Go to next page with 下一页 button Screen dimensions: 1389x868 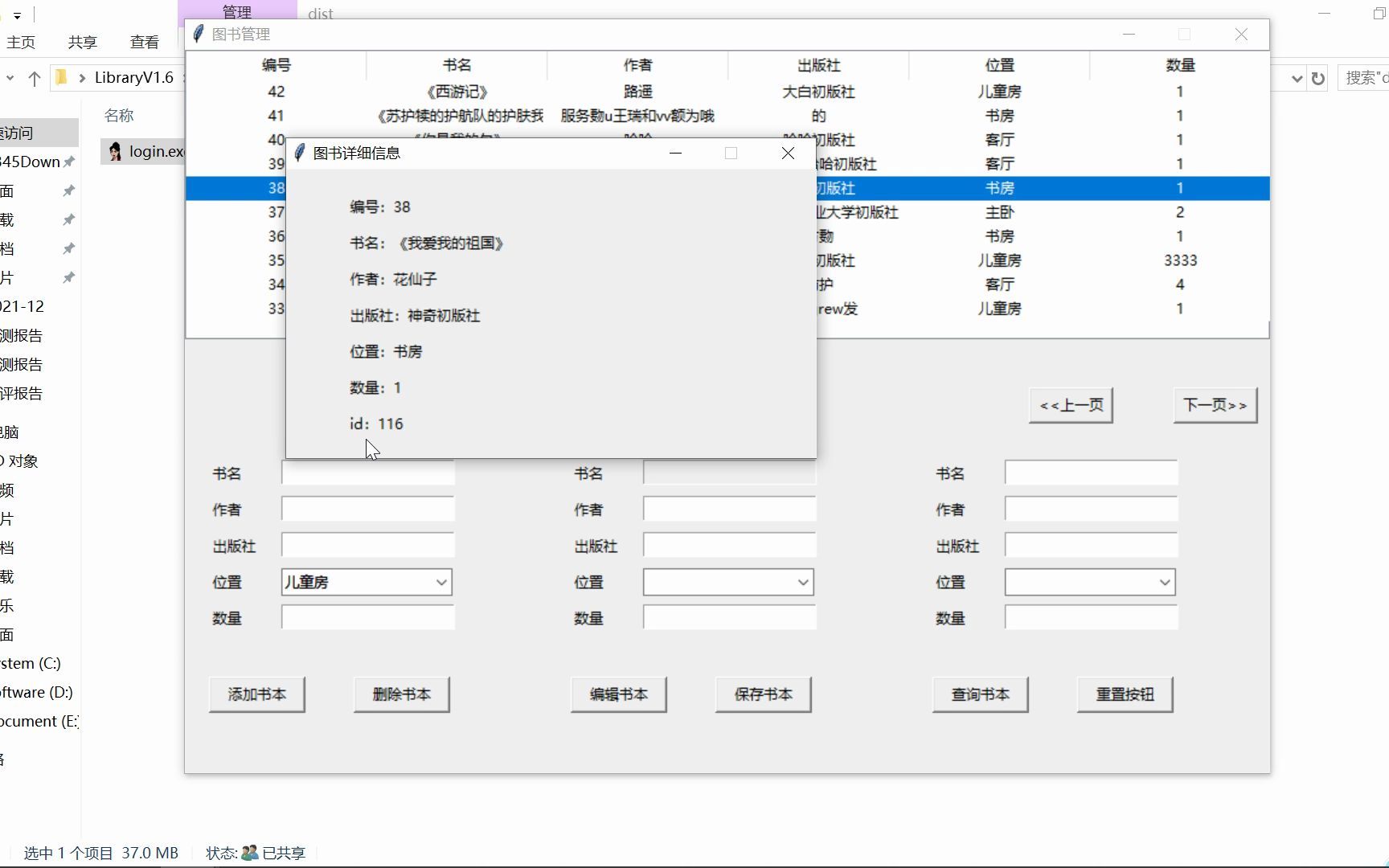pos(1215,405)
